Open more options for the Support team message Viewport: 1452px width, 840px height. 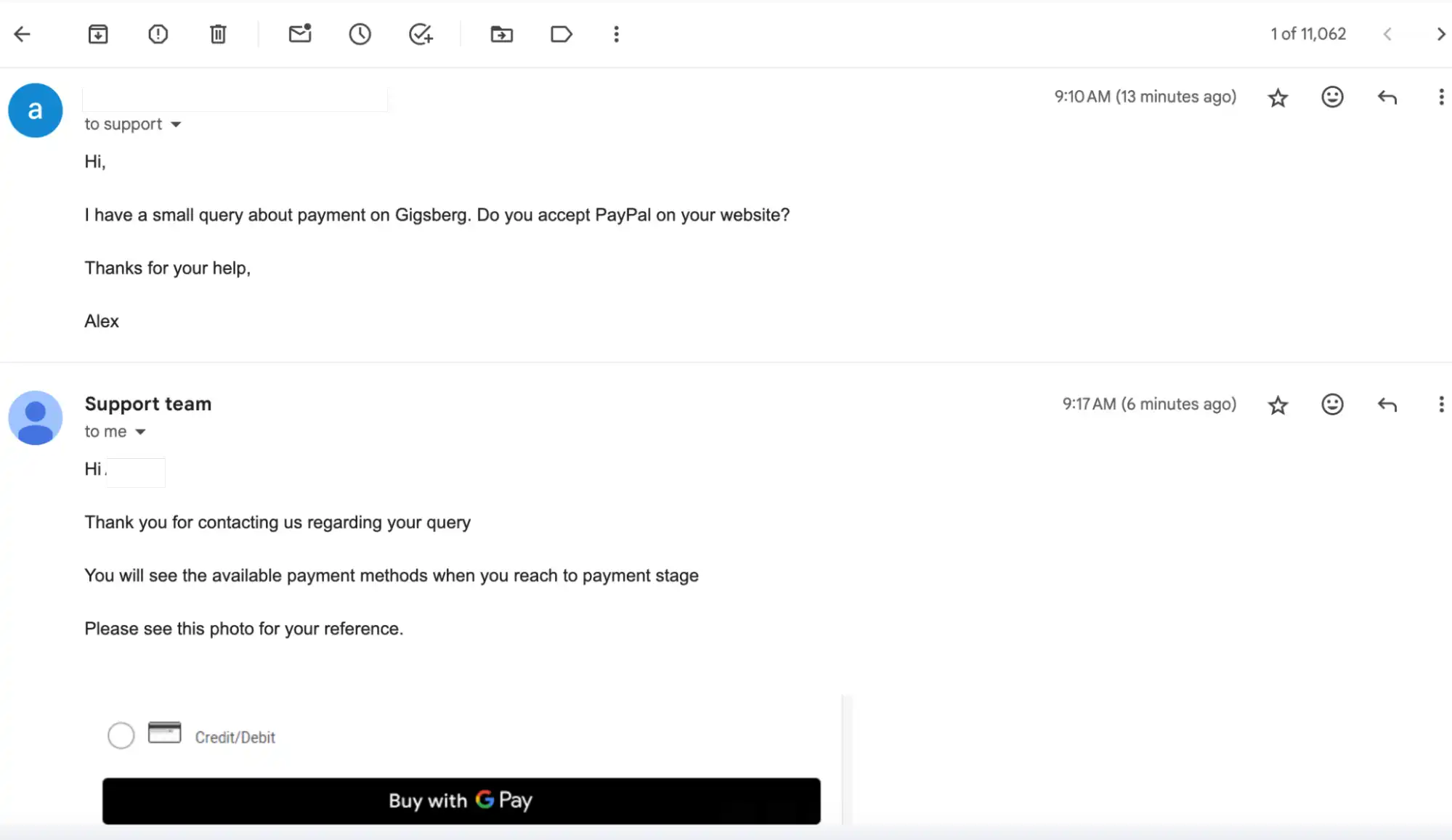click(1441, 404)
